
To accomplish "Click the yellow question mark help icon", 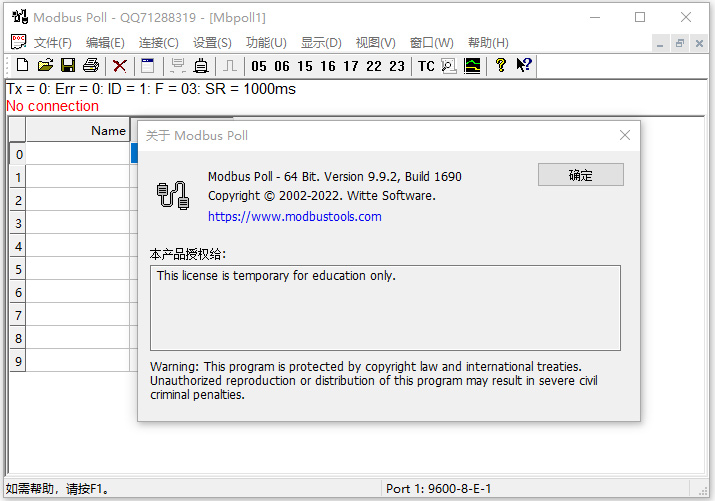I will (x=501, y=65).
